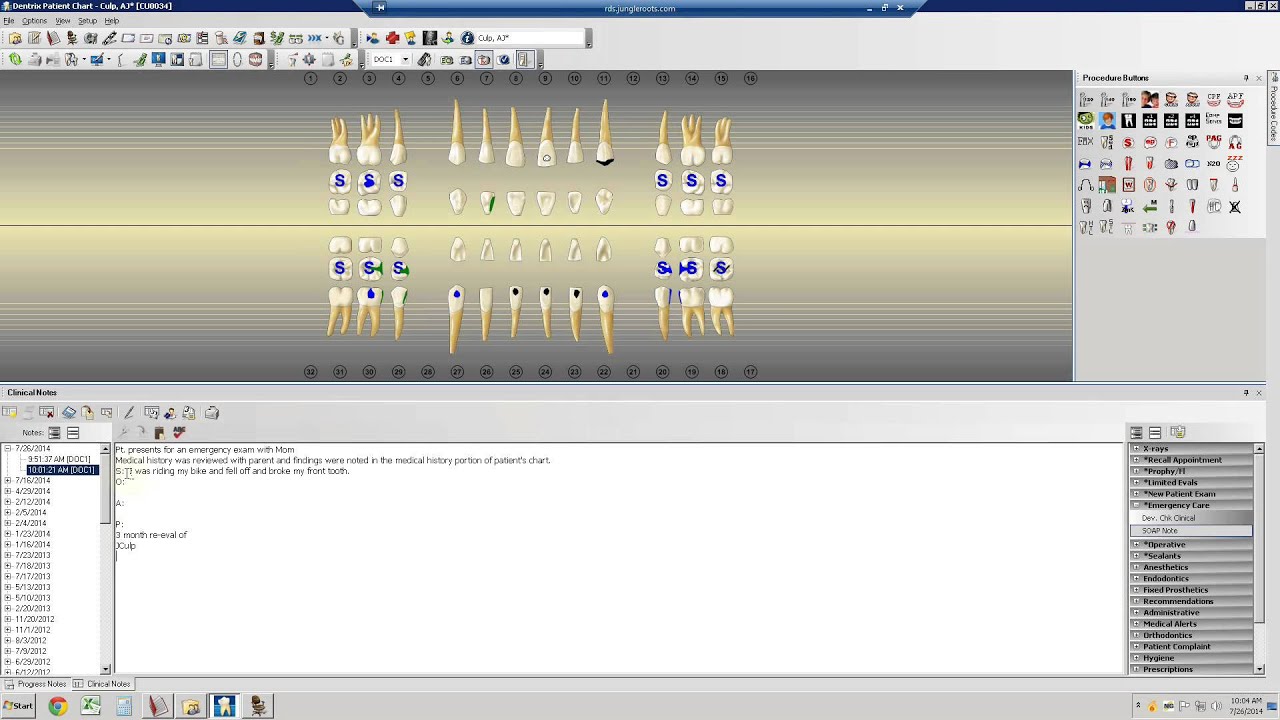Screen dimensions: 1280x720
Task: Click the x-ray image icon in top toolbar
Action: click(429, 37)
